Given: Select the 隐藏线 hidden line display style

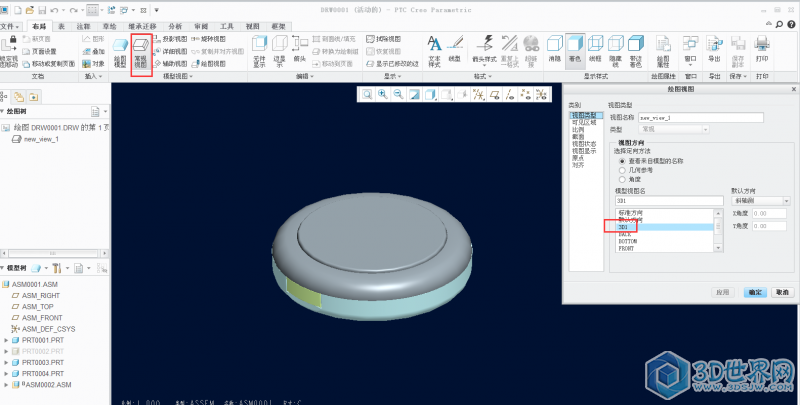Looking at the screenshot, I should pos(616,53).
